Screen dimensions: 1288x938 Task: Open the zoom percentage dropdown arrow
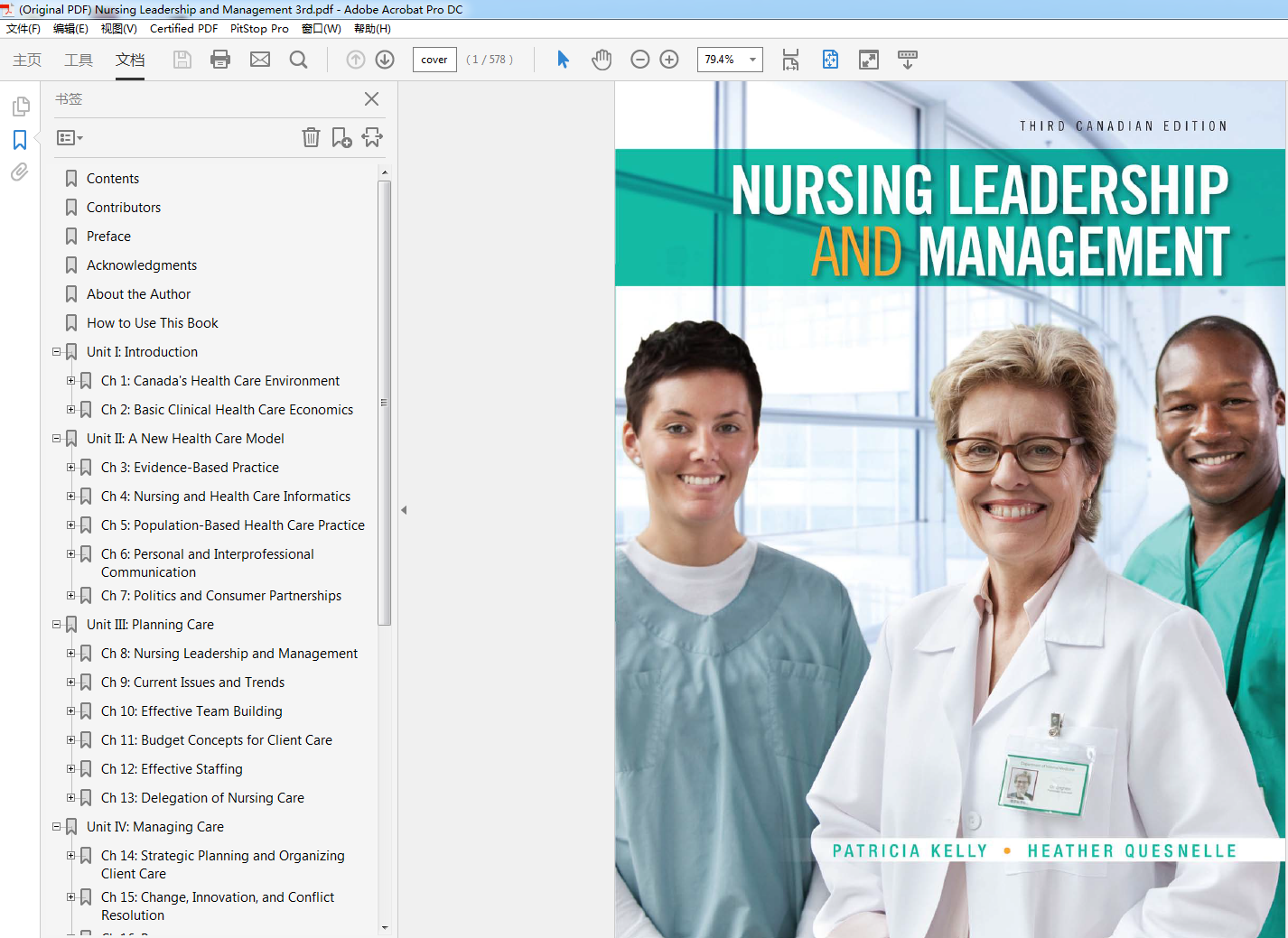[752, 60]
